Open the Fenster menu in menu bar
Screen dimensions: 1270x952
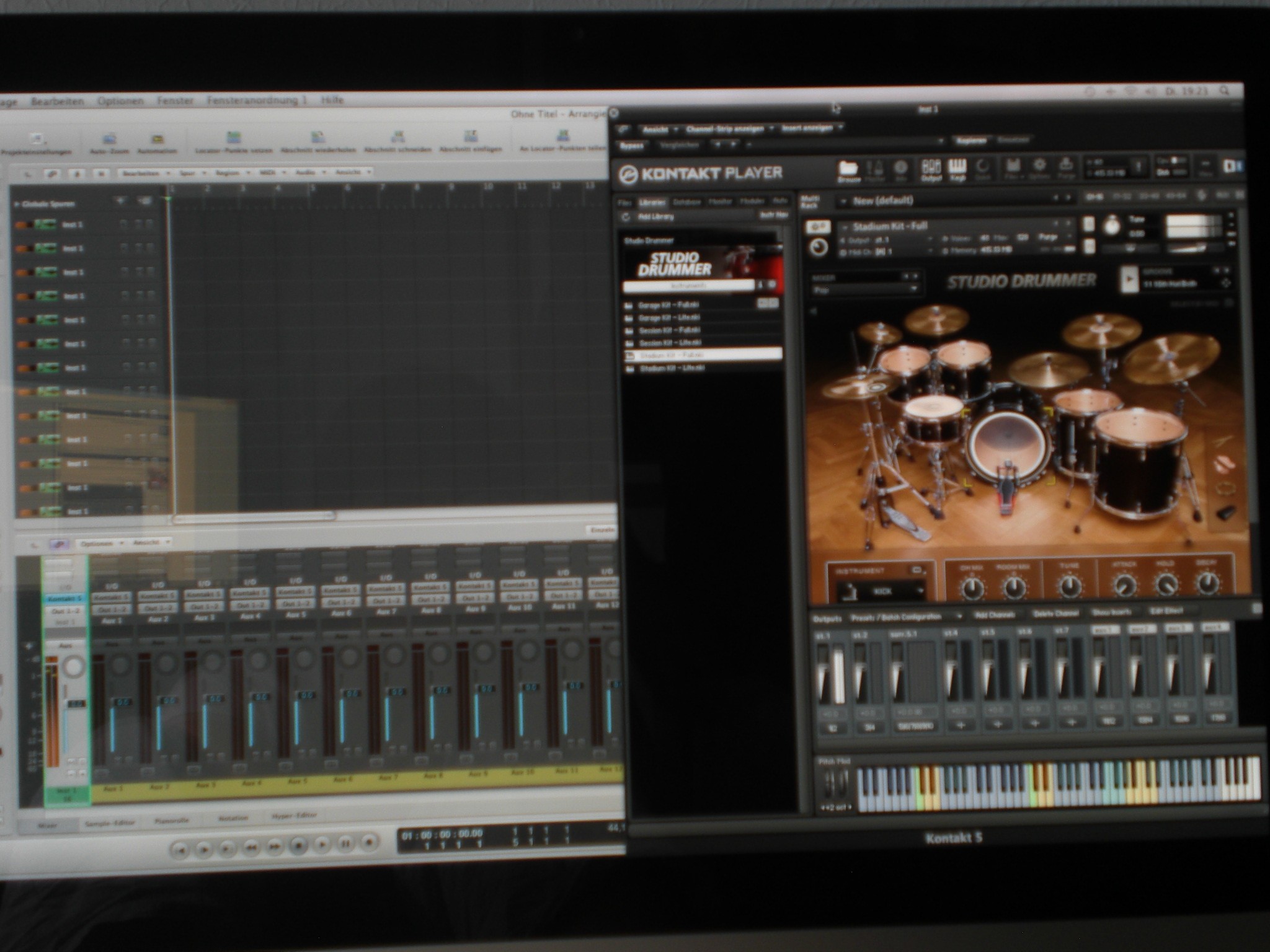[x=175, y=100]
